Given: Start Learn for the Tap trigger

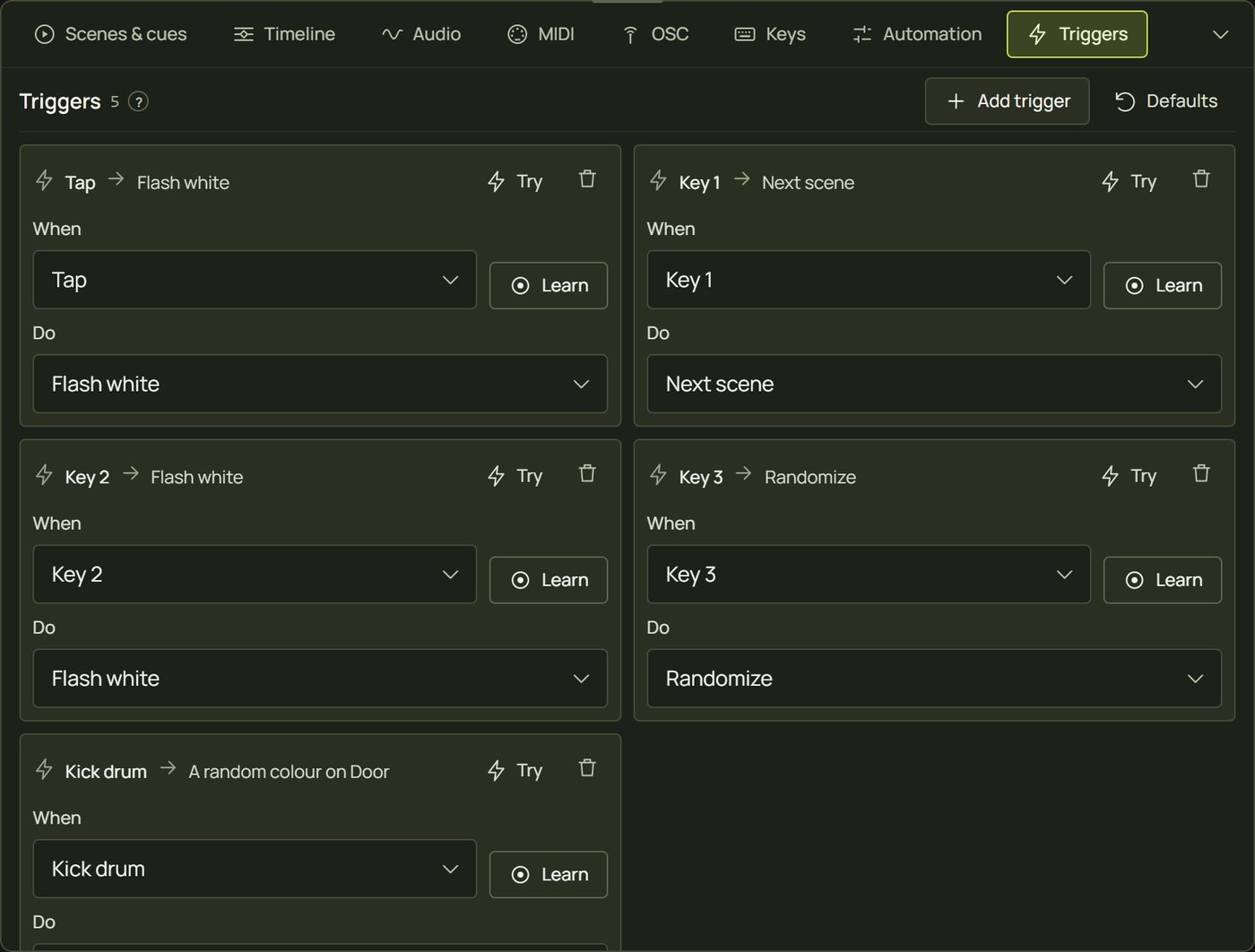Looking at the screenshot, I should click(549, 285).
